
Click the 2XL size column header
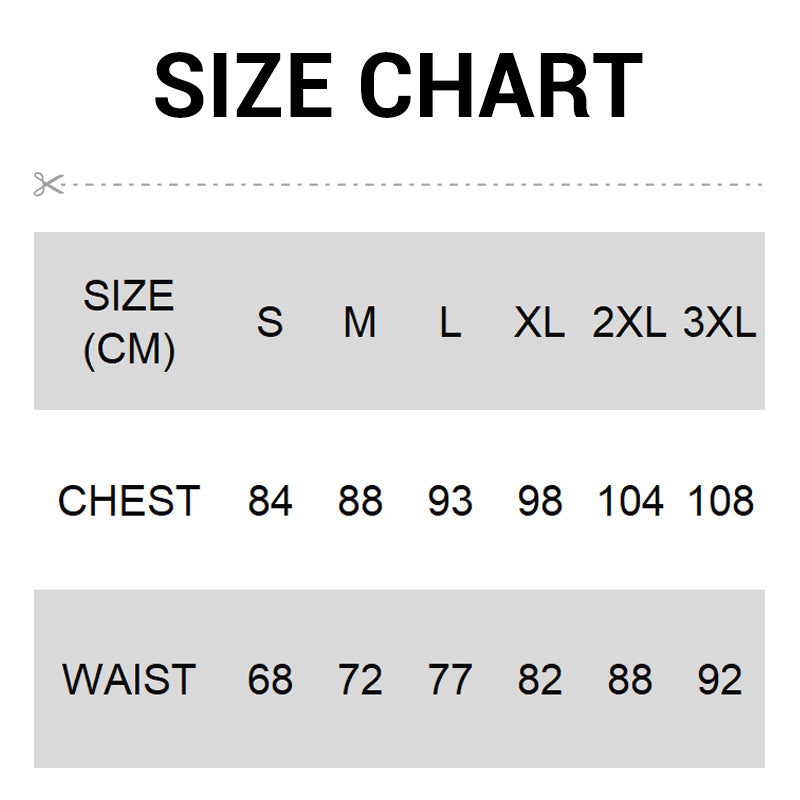point(629,322)
